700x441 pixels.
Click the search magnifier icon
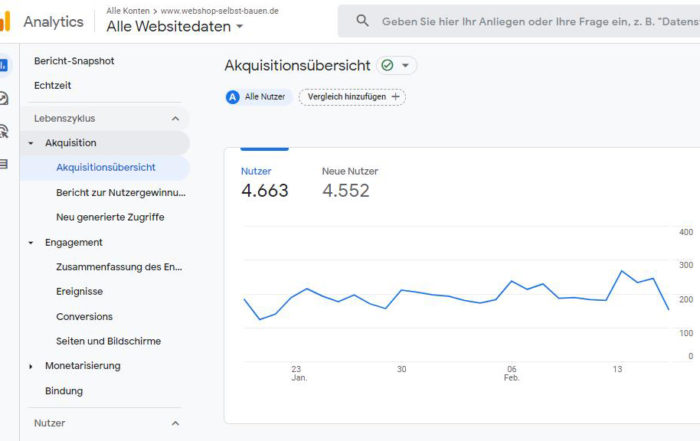(362, 21)
